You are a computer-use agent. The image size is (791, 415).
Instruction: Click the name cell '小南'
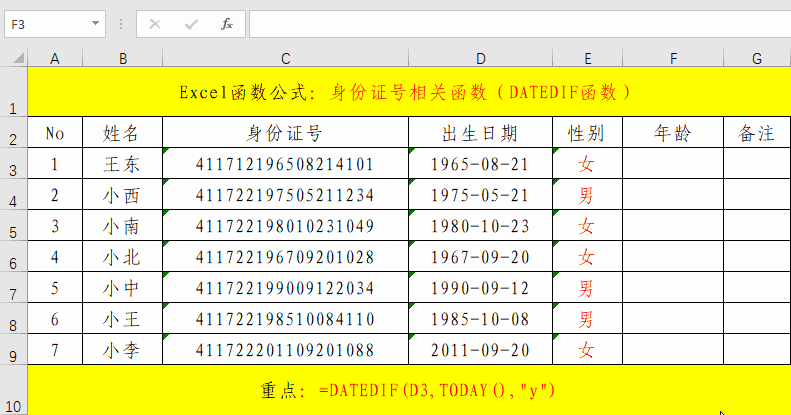(123, 225)
